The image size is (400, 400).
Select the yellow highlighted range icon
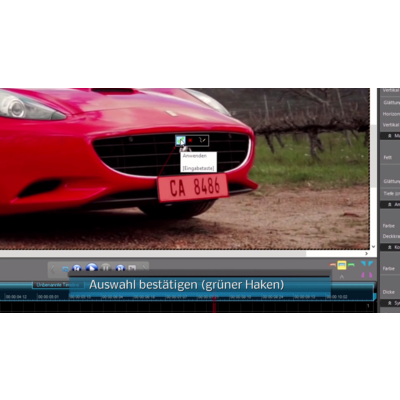pyautogui.click(x=342, y=265)
